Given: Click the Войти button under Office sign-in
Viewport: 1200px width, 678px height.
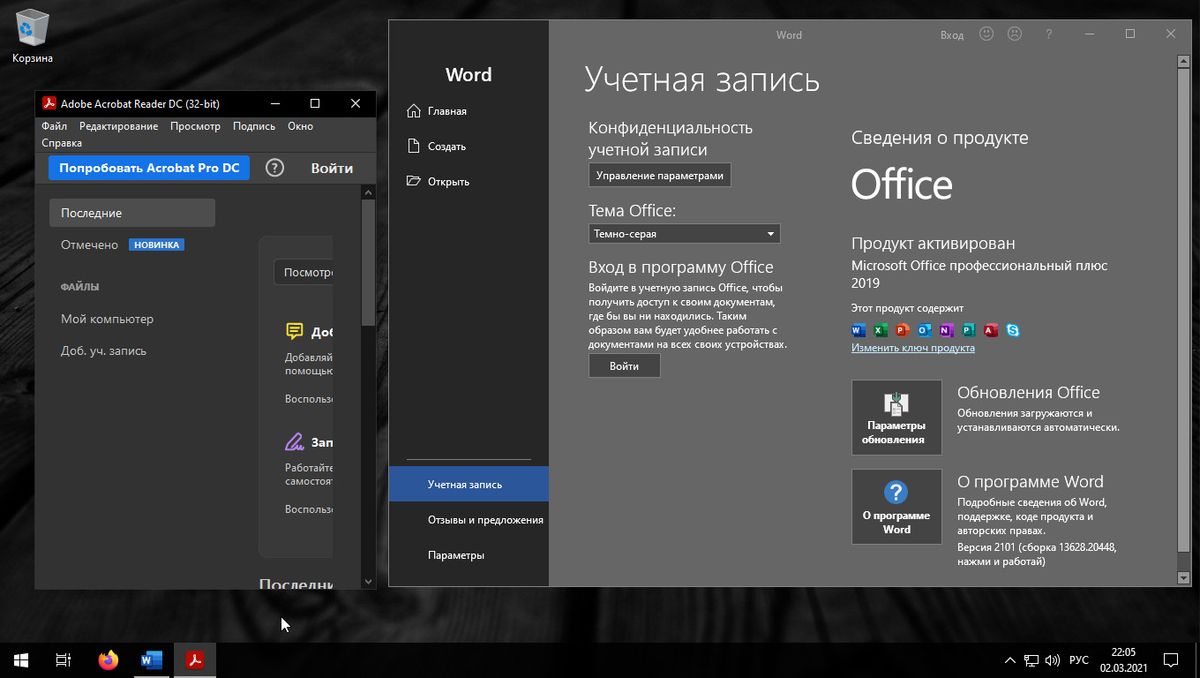Looking at the screenshot, I should click(624, 366).
